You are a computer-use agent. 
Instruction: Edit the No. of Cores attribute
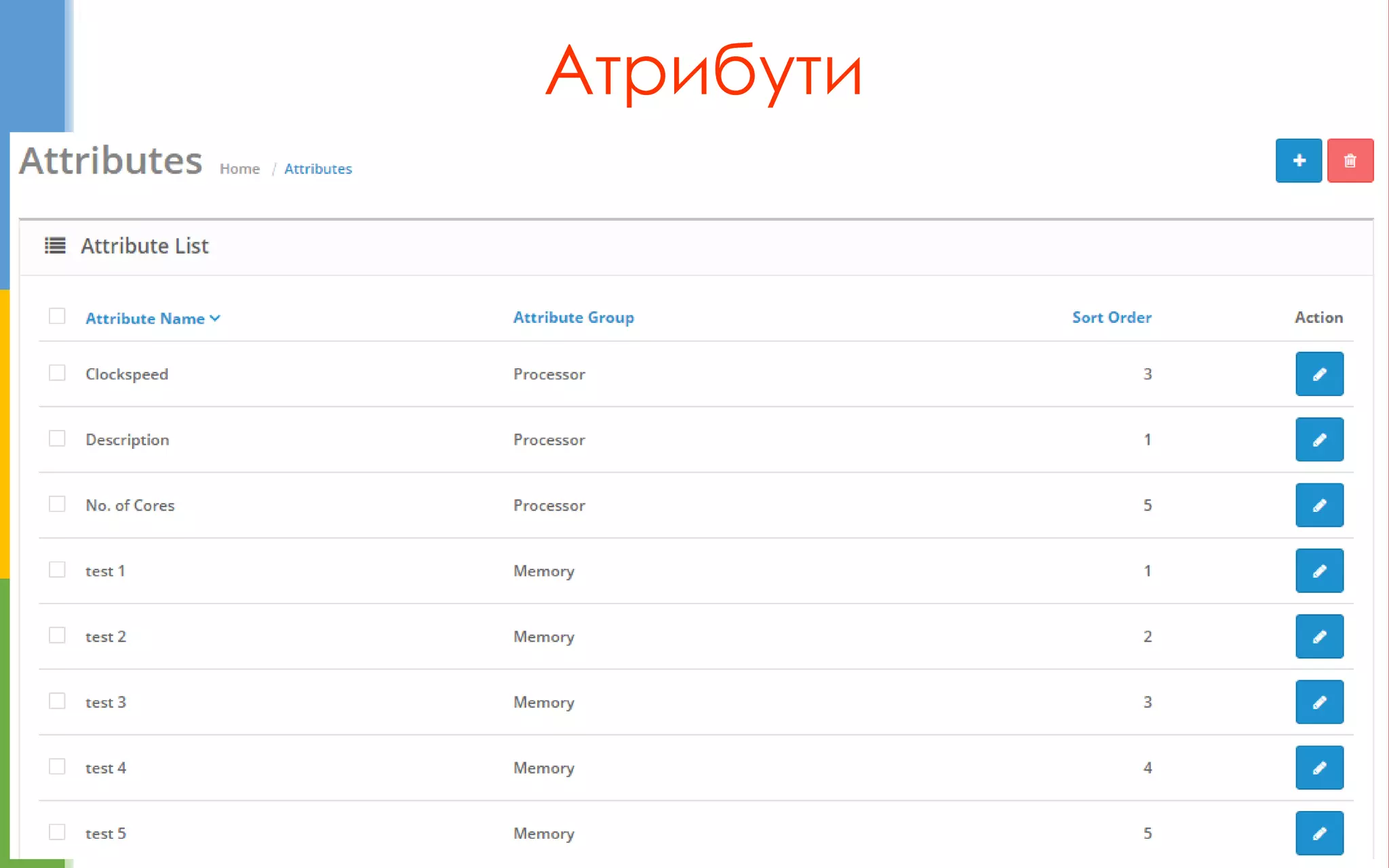point(1319,505)
